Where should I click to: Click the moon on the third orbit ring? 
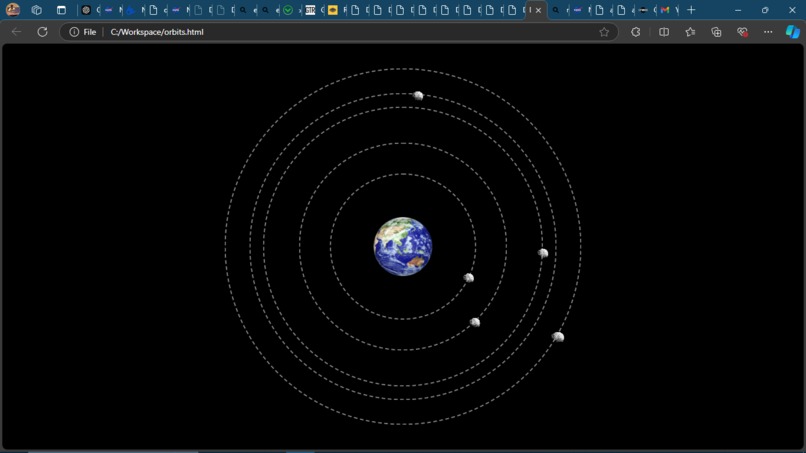(x=543, y=253)
